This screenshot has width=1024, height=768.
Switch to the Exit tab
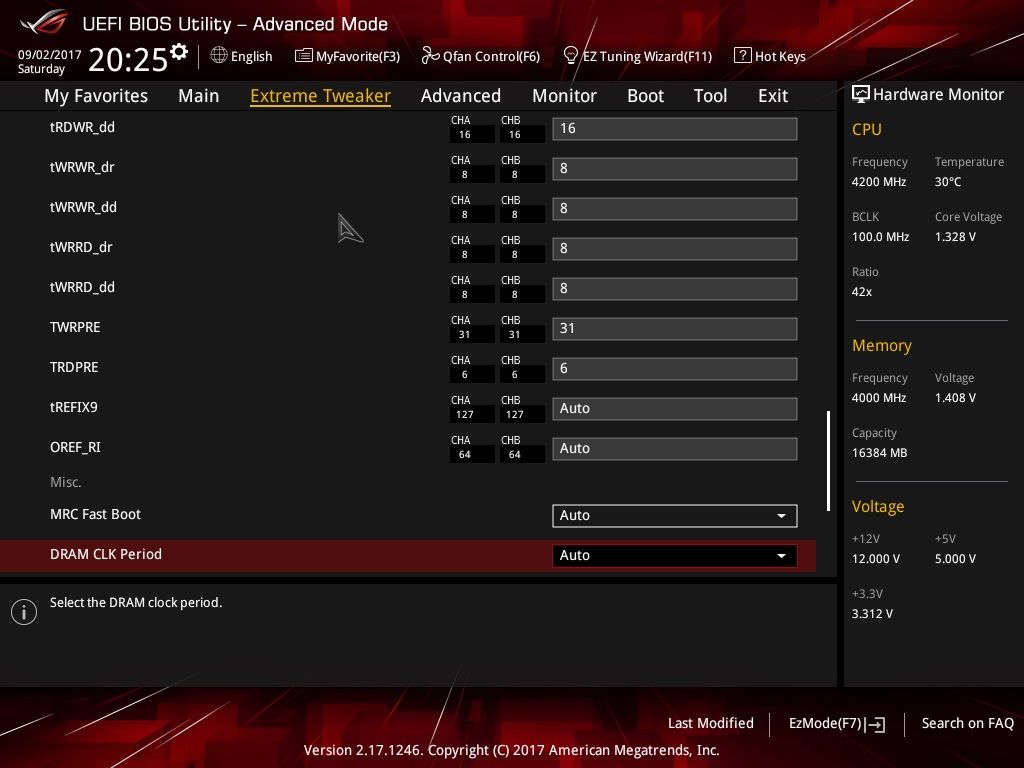(773, 96)
